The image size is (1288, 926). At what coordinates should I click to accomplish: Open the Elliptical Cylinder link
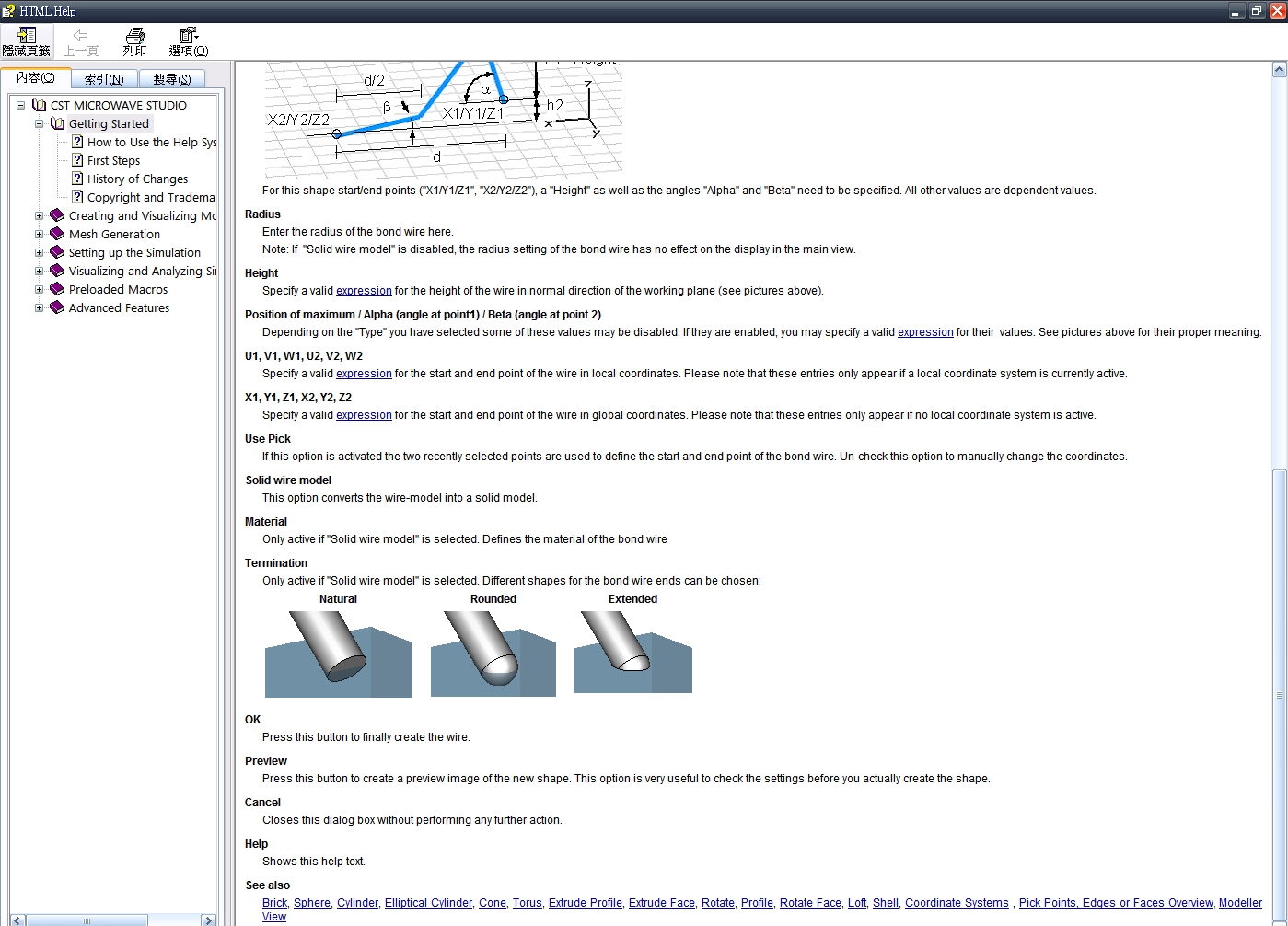428,903
